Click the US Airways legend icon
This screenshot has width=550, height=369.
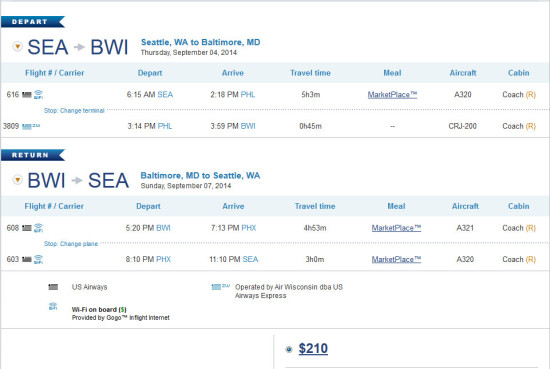(x=53, y=287)
